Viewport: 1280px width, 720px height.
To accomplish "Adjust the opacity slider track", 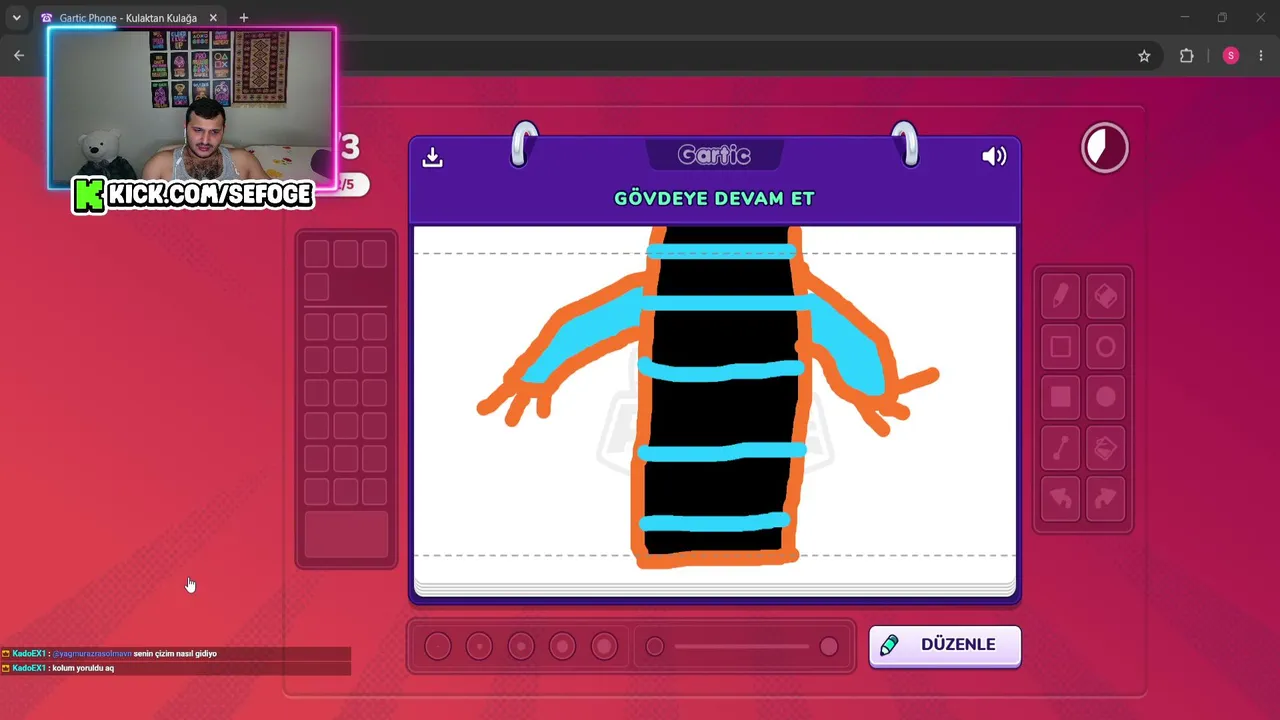I will pyautogui.click(x=742, y=647).
